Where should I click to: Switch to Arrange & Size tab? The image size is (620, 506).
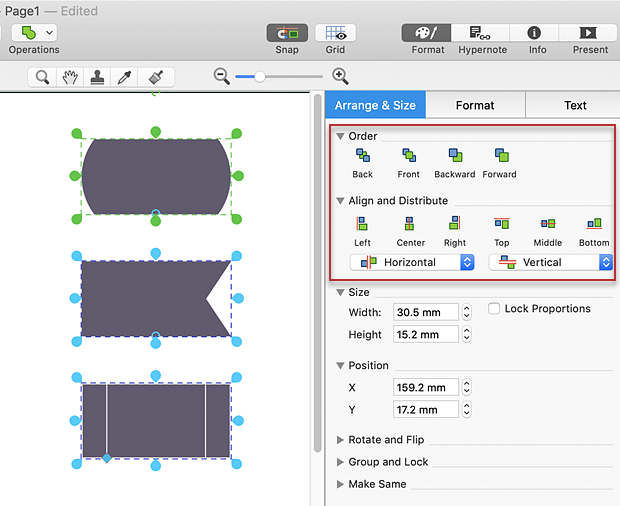point(375,105)
